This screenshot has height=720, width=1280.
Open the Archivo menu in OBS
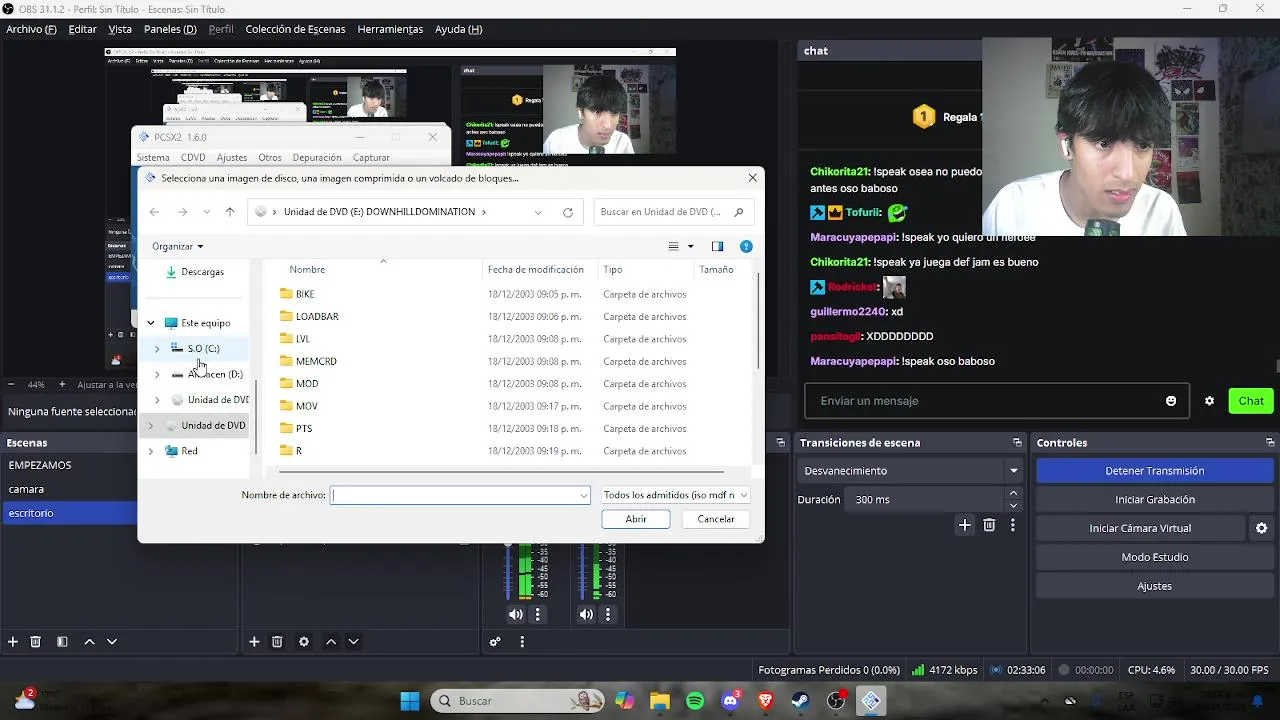click(x=31, y=29)
